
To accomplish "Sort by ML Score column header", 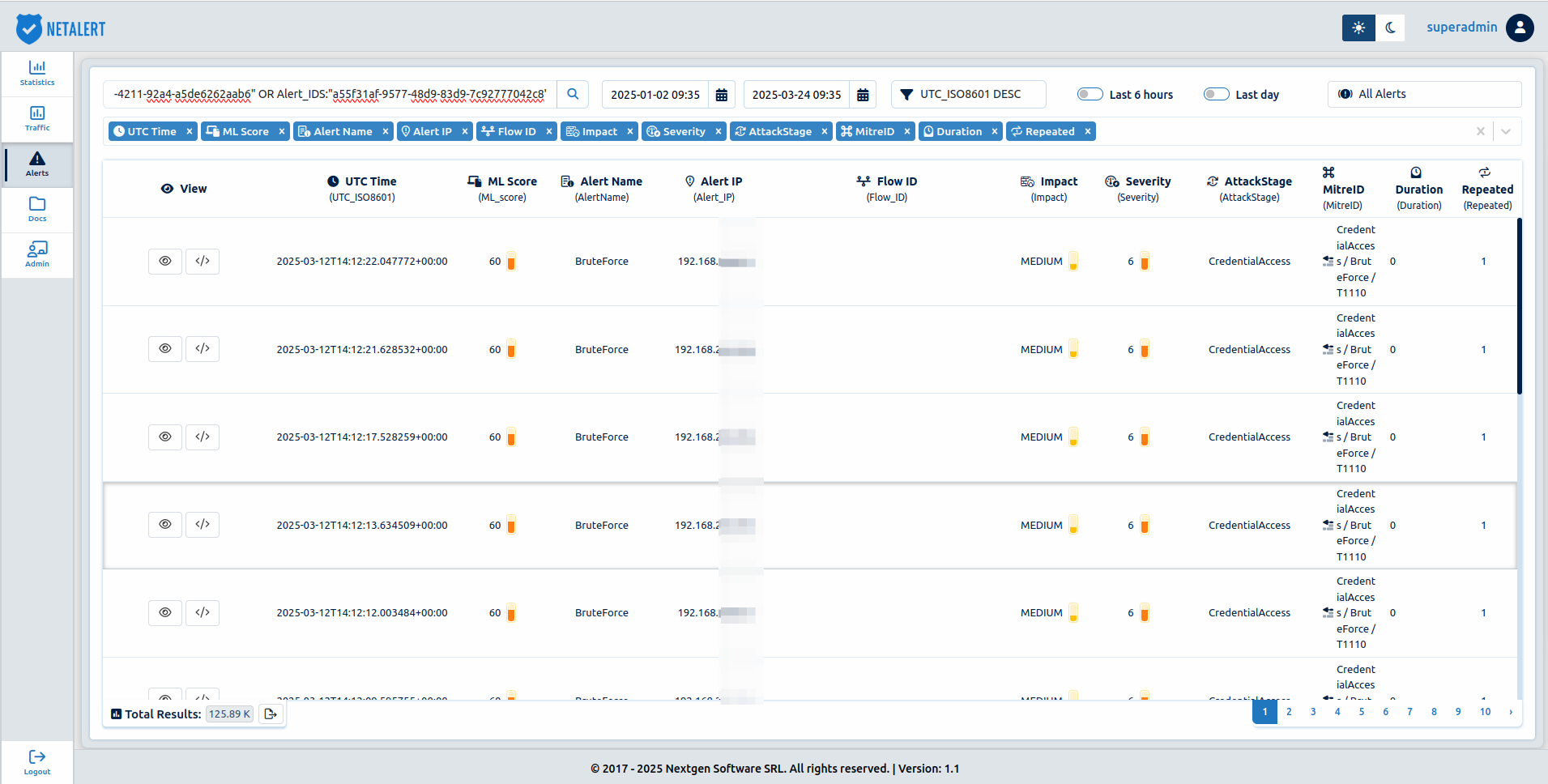I will coord(502,189).
